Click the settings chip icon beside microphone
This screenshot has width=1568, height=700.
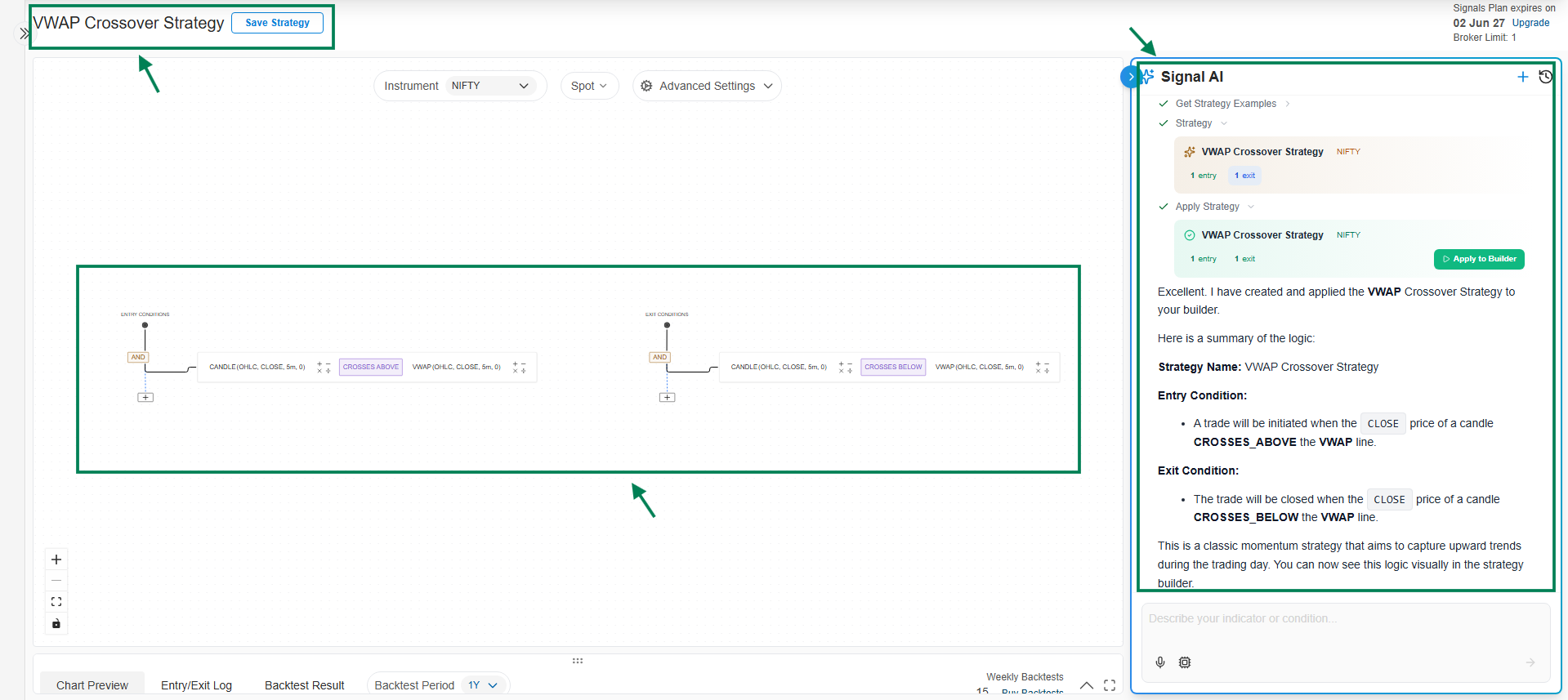coord(1185,662)
